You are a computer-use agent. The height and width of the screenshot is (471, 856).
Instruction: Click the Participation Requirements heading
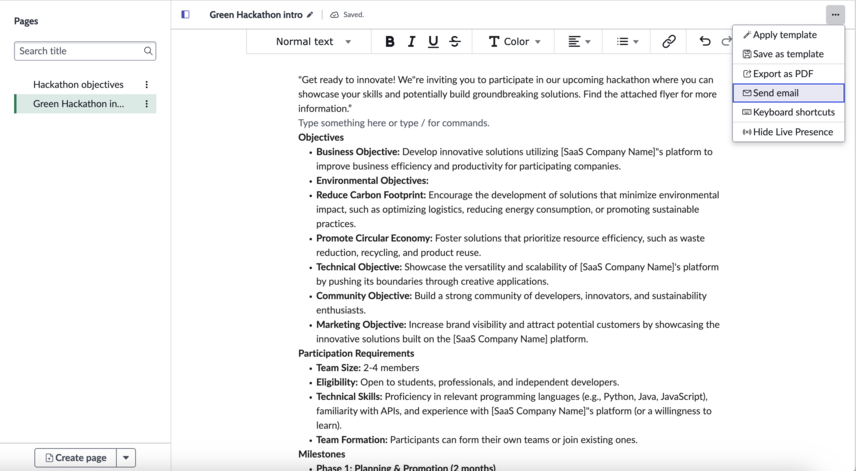(356, 354)
